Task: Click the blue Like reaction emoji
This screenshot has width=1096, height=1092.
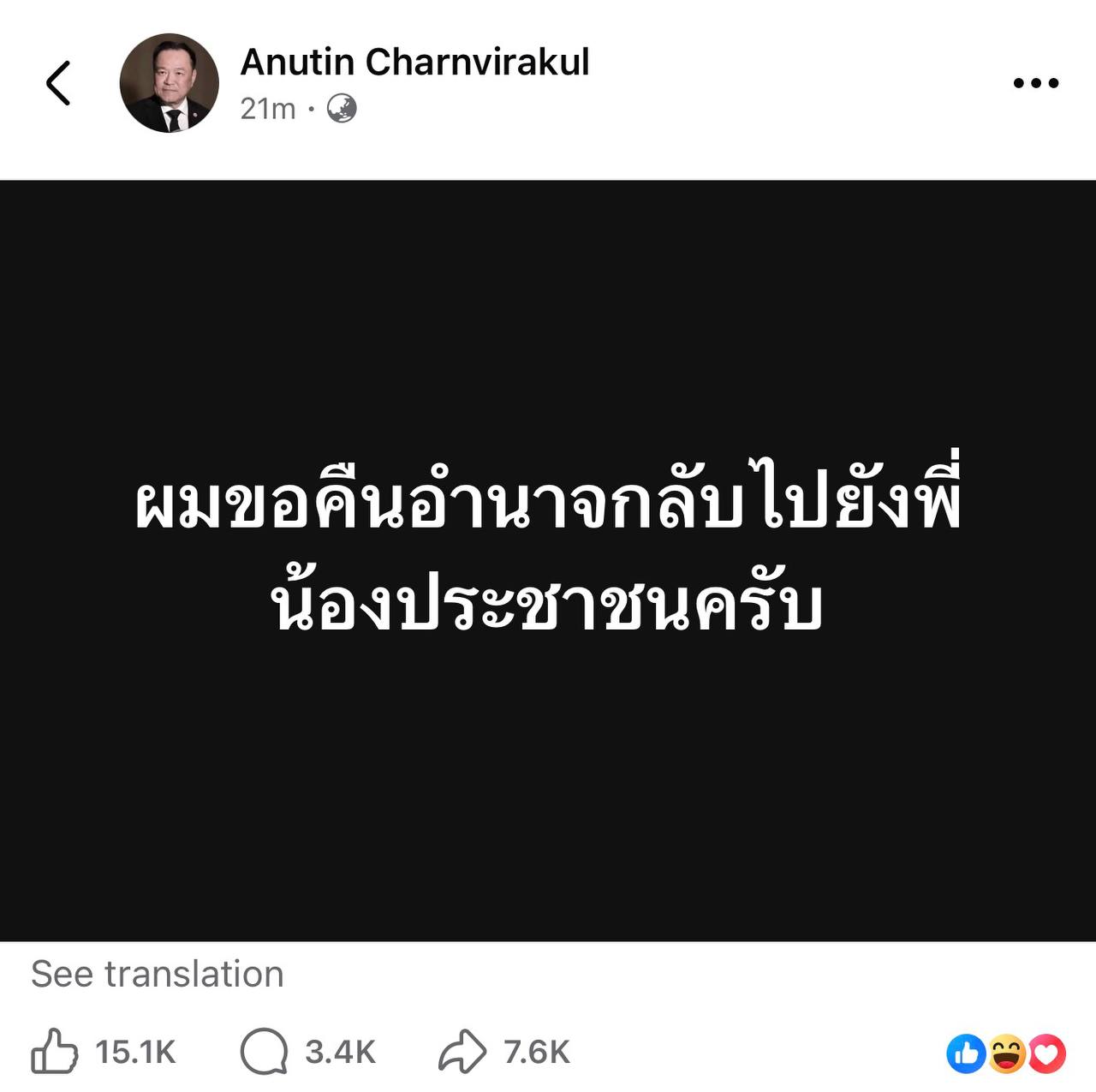Action: (967, 1053)
